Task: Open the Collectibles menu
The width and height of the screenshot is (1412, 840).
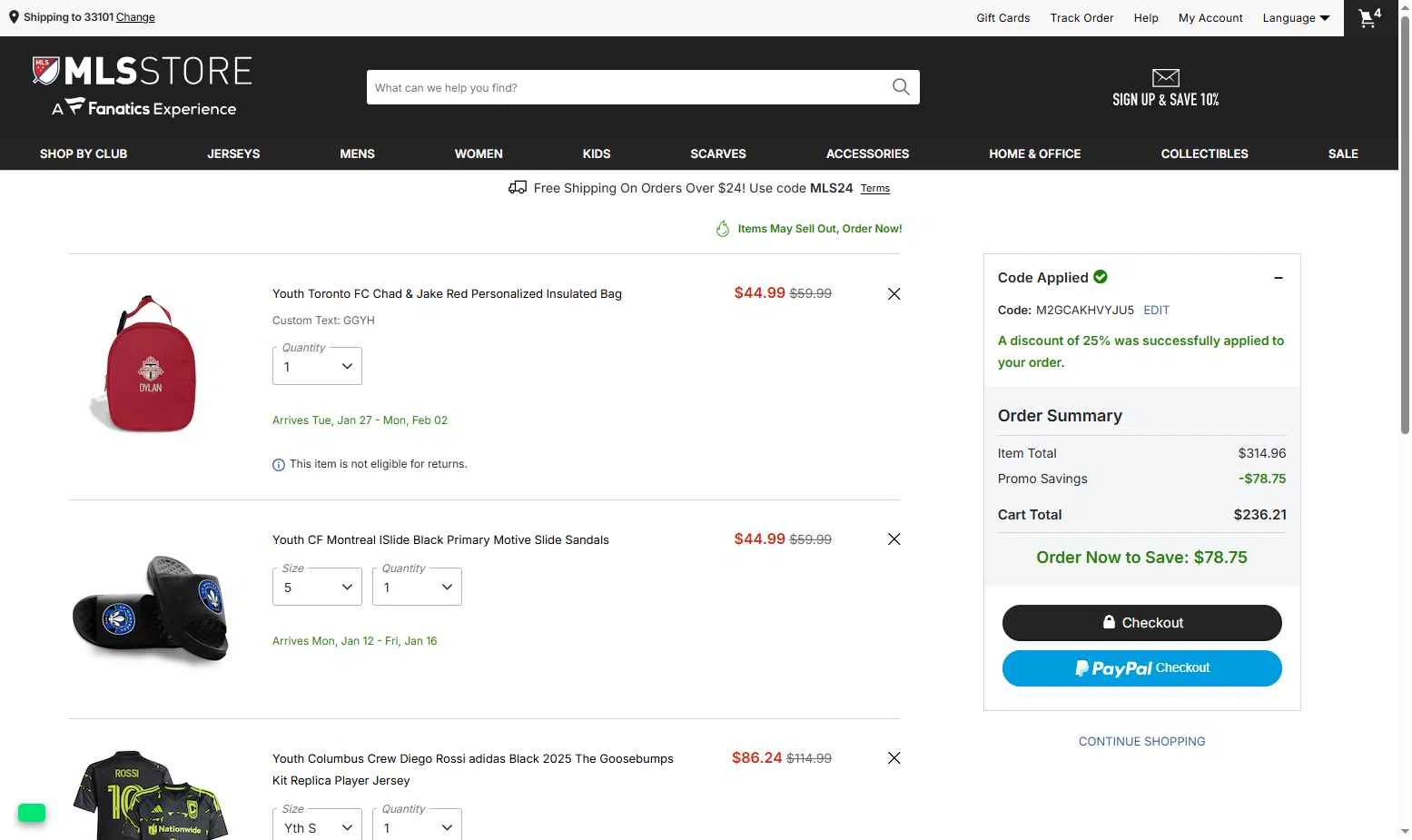Action: [1204, 153]
